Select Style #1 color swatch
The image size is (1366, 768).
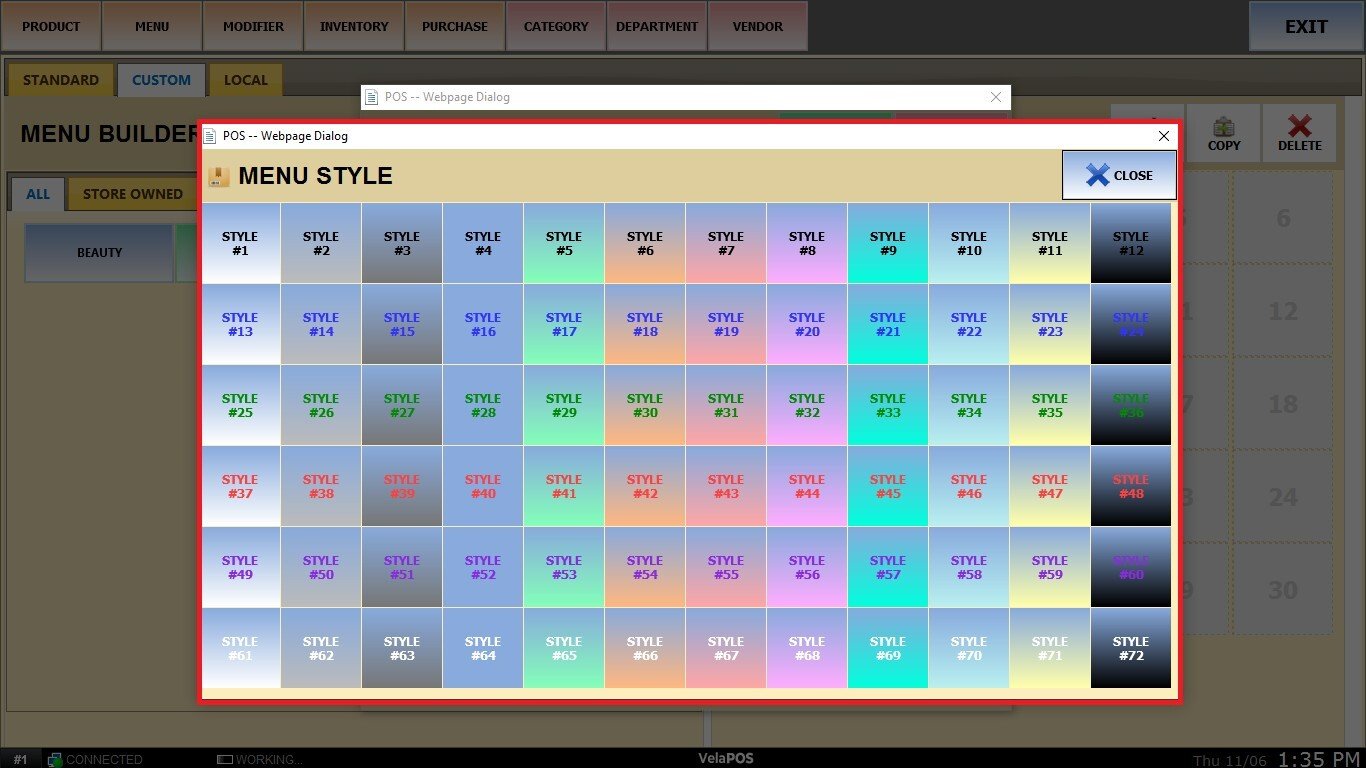240,244
